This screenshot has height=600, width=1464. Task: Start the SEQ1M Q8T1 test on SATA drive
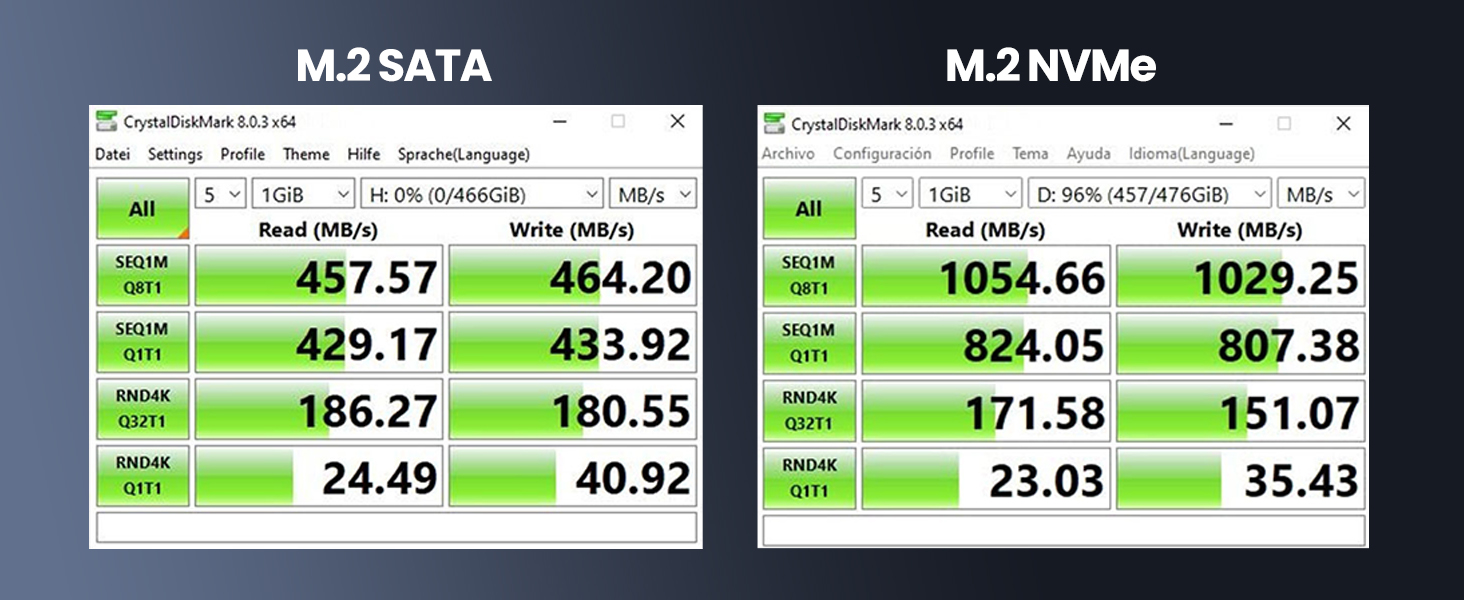pos(141,275)
